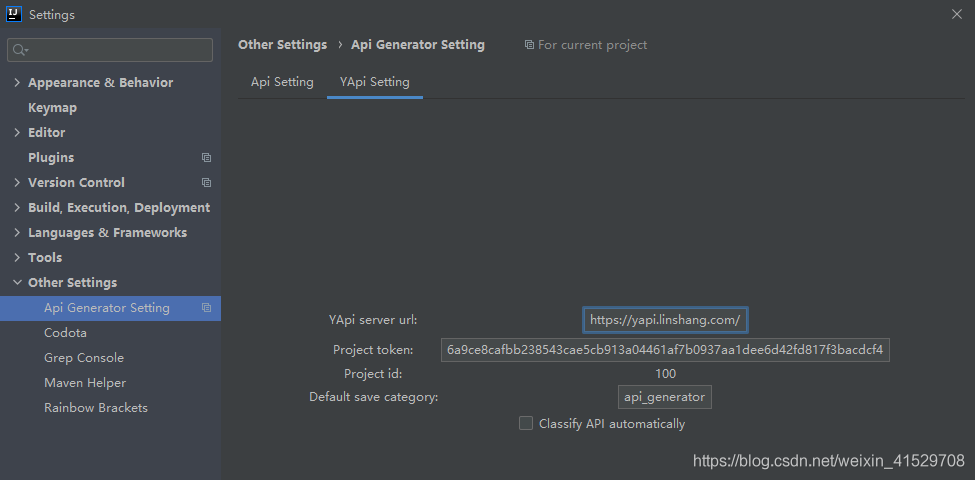
Task: Click project-level icon next to Plugins
Action: (x=206, y=158)
